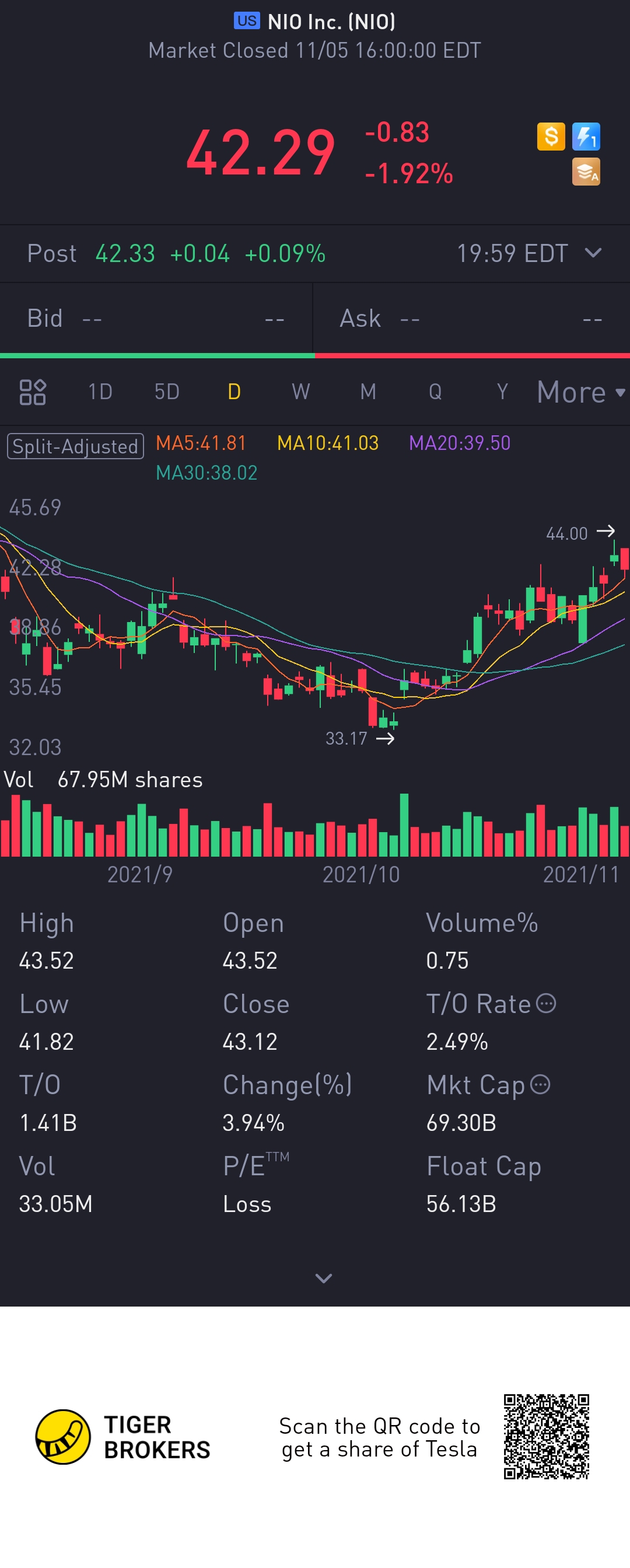Viewport: 630px width, 1568px height.
Task: Tap the Vol 67.95M shares label
Action: pyautogui.click(x=103, y=780)
